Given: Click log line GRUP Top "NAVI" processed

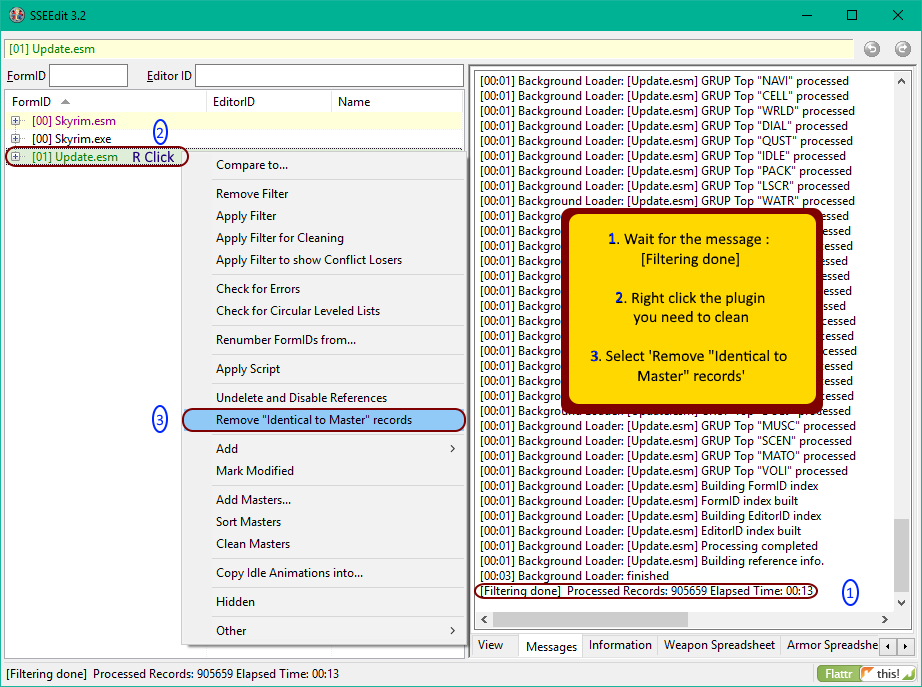Looking at the screenshot, I should pyautogui.click(x=664, y=81).
